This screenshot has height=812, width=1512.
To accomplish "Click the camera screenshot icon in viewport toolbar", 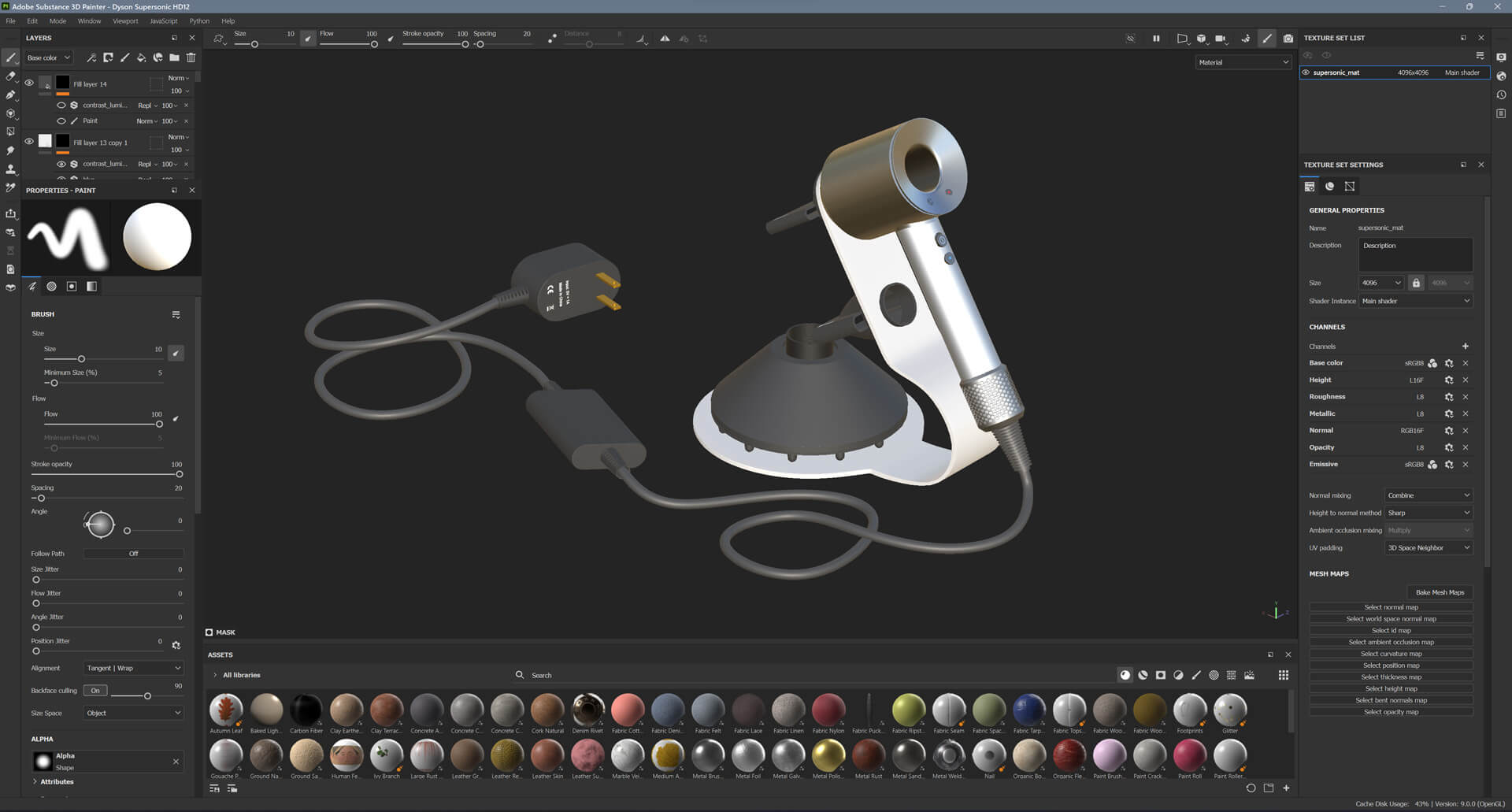I will coord(1288,38).
